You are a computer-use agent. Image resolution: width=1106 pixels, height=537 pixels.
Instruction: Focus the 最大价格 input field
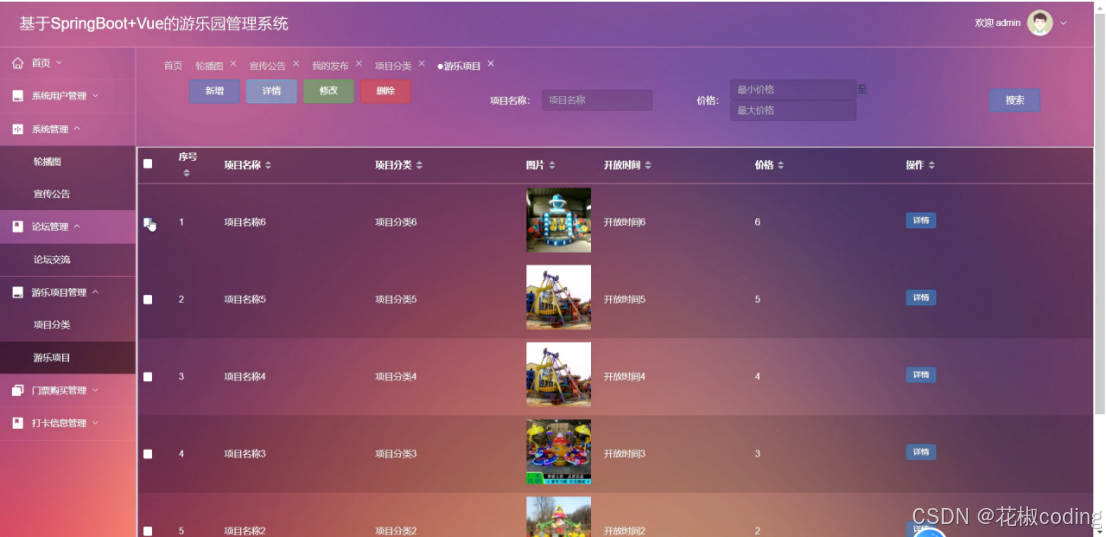click(x=793, y=111)
